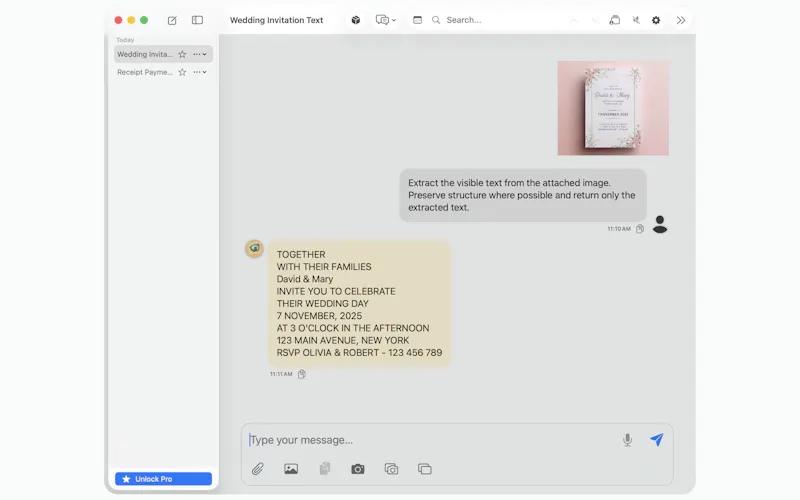Click the 11:10 AM timestamp
This screenshot has width=800, height=500.
click(x=619, y=229)
